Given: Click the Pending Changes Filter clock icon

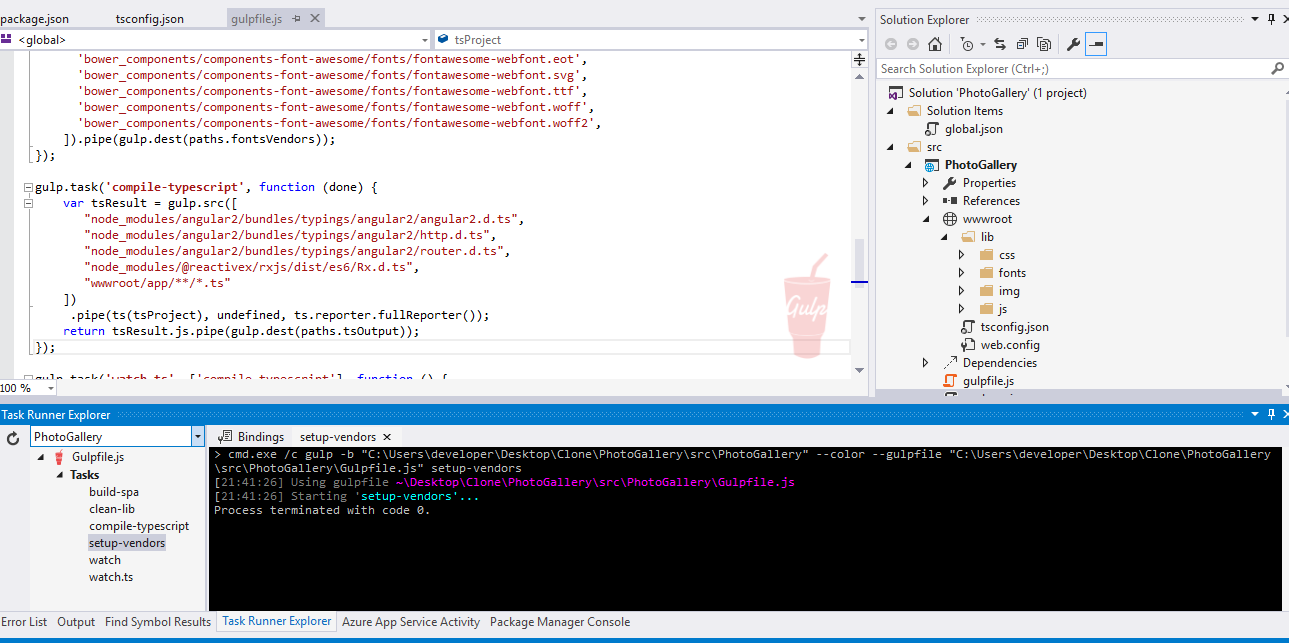Looking at the screenshot, I should click(x=966, y=44).
